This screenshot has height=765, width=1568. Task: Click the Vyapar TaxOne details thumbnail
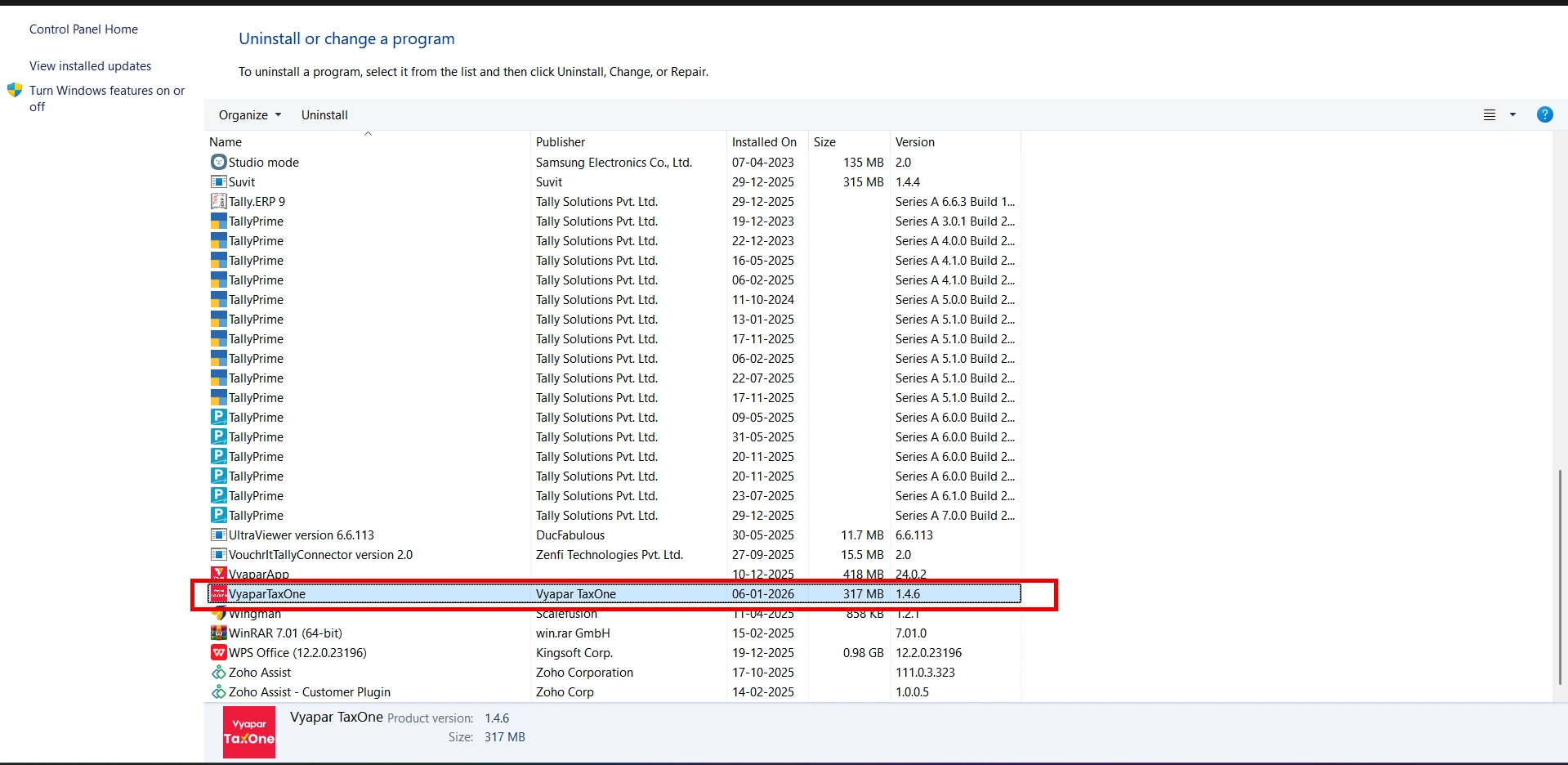pos(249,731)
